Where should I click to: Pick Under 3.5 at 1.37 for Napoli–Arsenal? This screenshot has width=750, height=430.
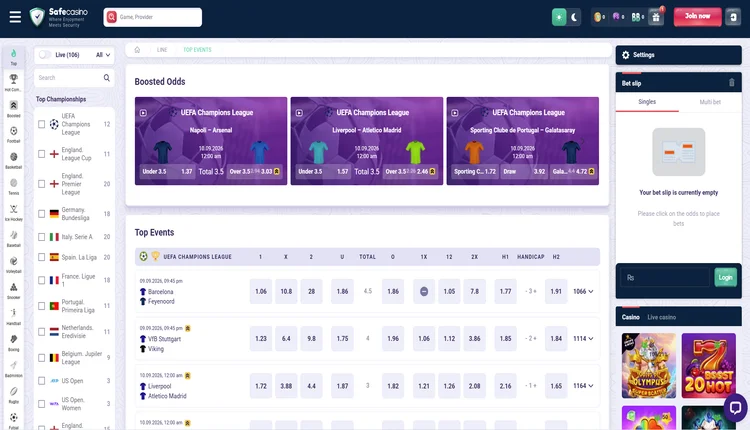tap(167, 171)
